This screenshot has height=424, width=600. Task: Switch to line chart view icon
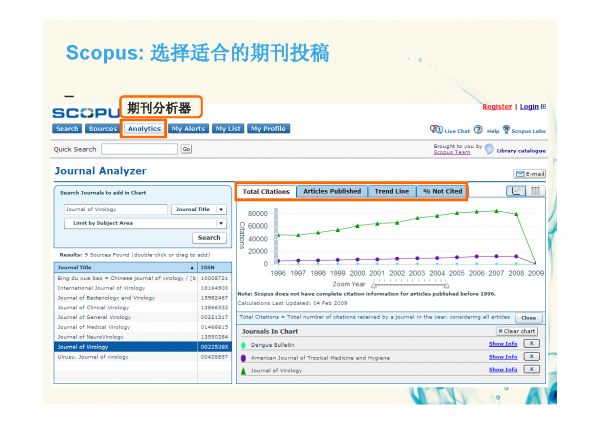(x=516, y=191)
